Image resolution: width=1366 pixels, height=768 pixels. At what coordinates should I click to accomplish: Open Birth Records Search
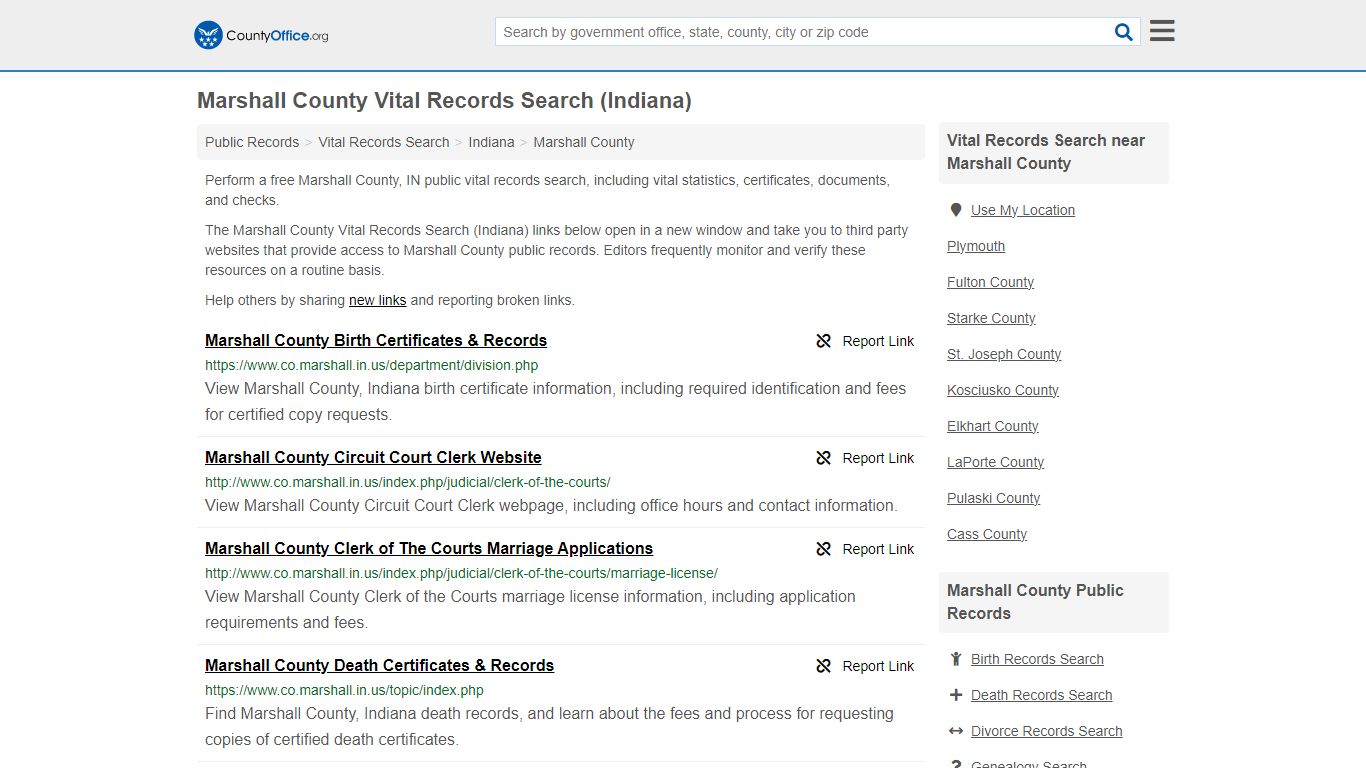pyautogui.click(x=1037, y=659)
